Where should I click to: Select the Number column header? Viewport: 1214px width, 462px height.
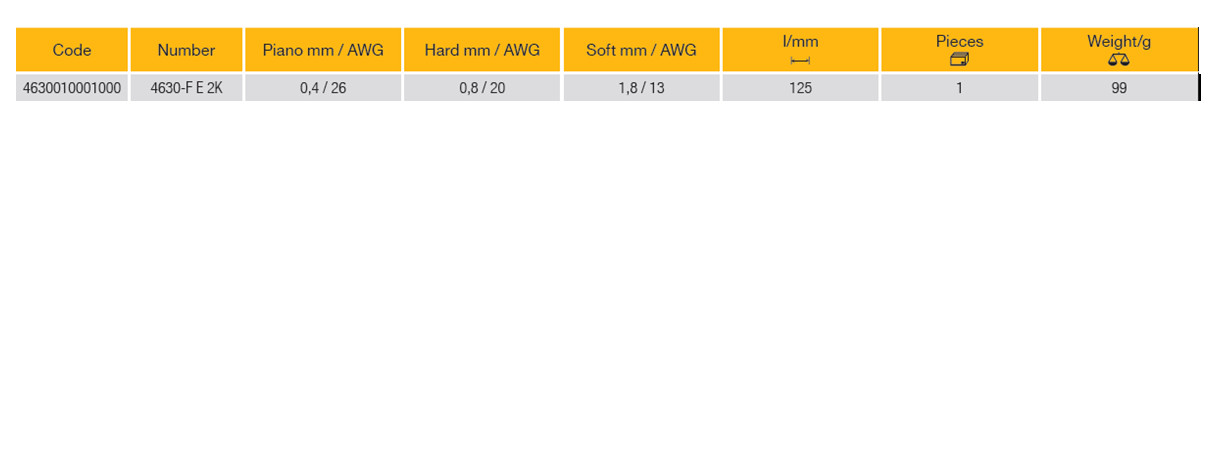(x=186, y=50)
